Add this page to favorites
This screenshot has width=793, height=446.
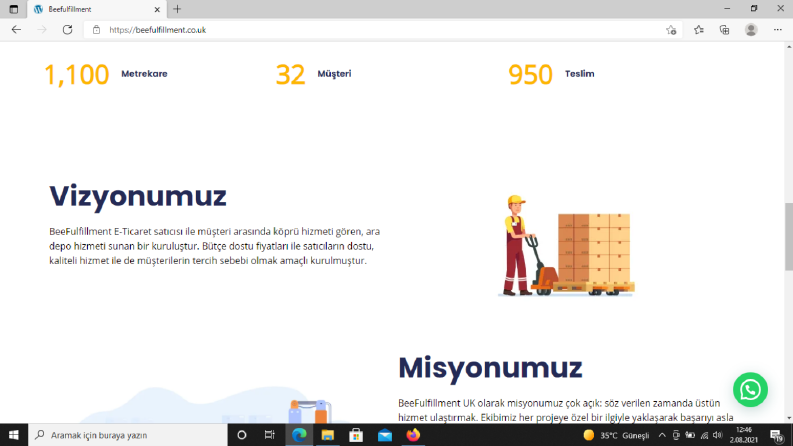point(671,30)
